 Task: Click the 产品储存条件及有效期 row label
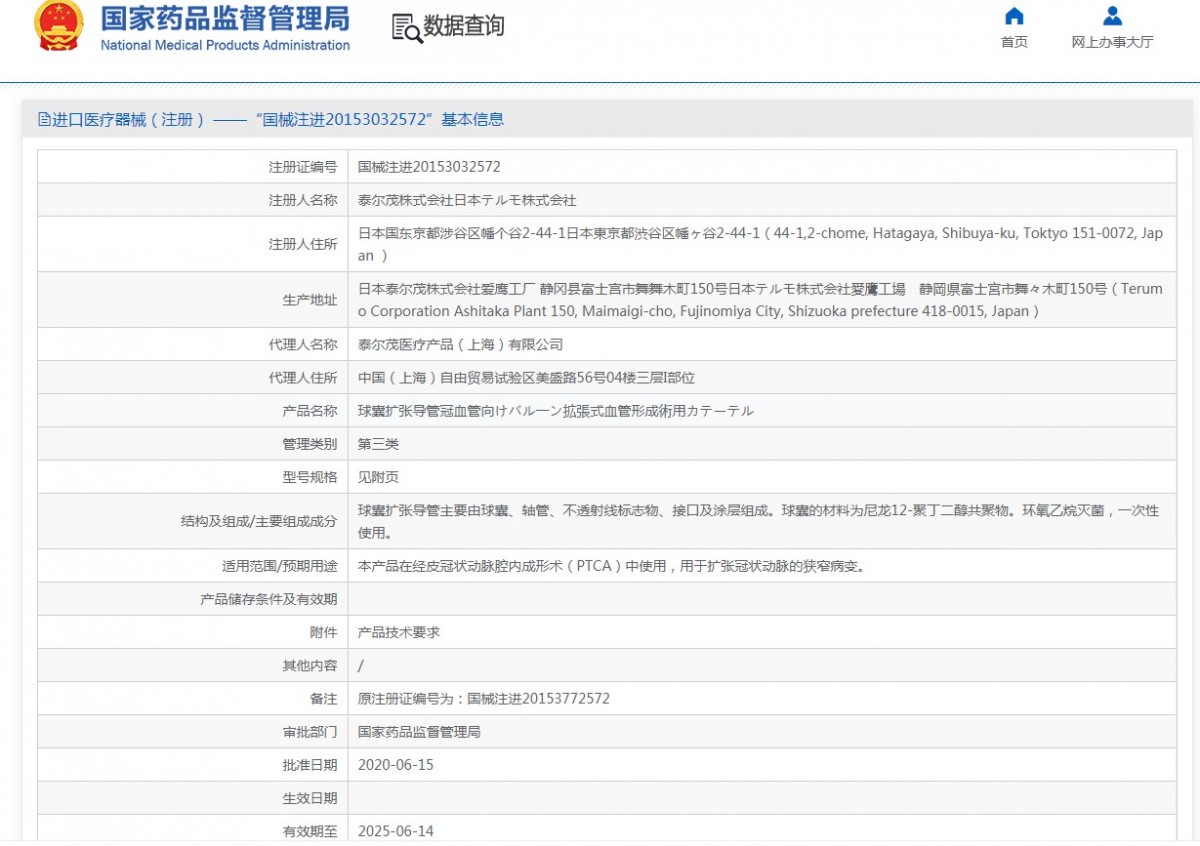click(x=269, y=599)
